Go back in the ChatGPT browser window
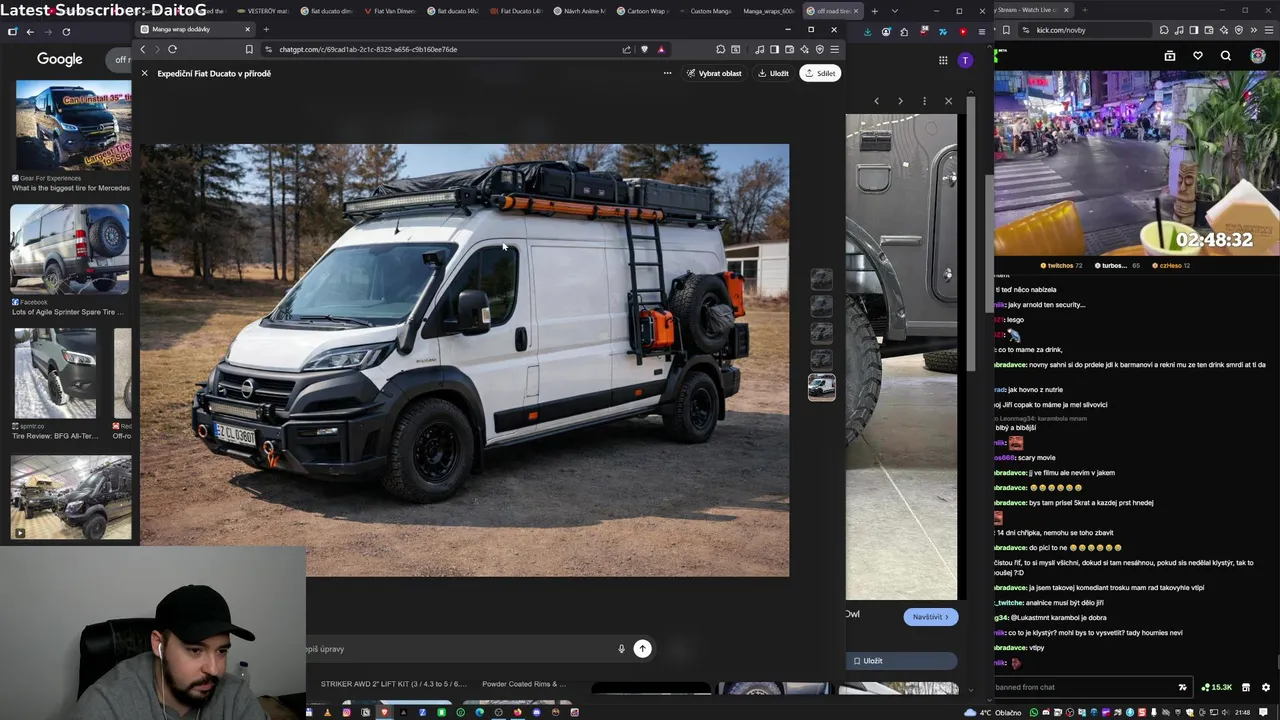This screenshot has width=1280, height=720. click(143, 49)
